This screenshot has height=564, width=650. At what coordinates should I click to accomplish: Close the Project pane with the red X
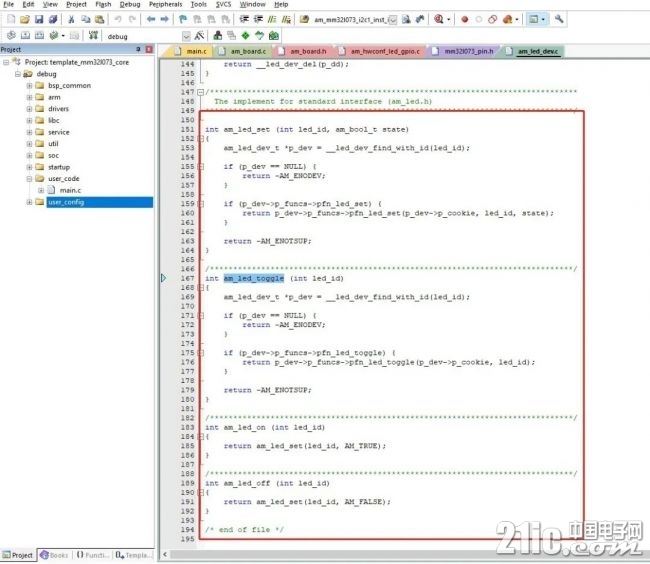pyautogui.click(x=149, y=49)
